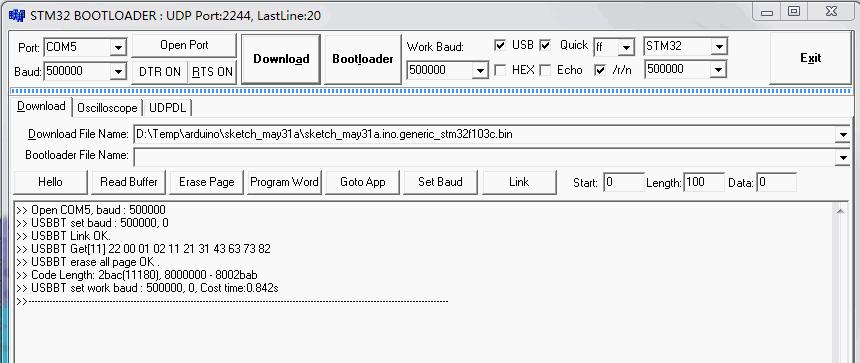860x363 pixels.
Task: Expand Bootloader File Name dropdown arrow
Action: tap(842, 157)
